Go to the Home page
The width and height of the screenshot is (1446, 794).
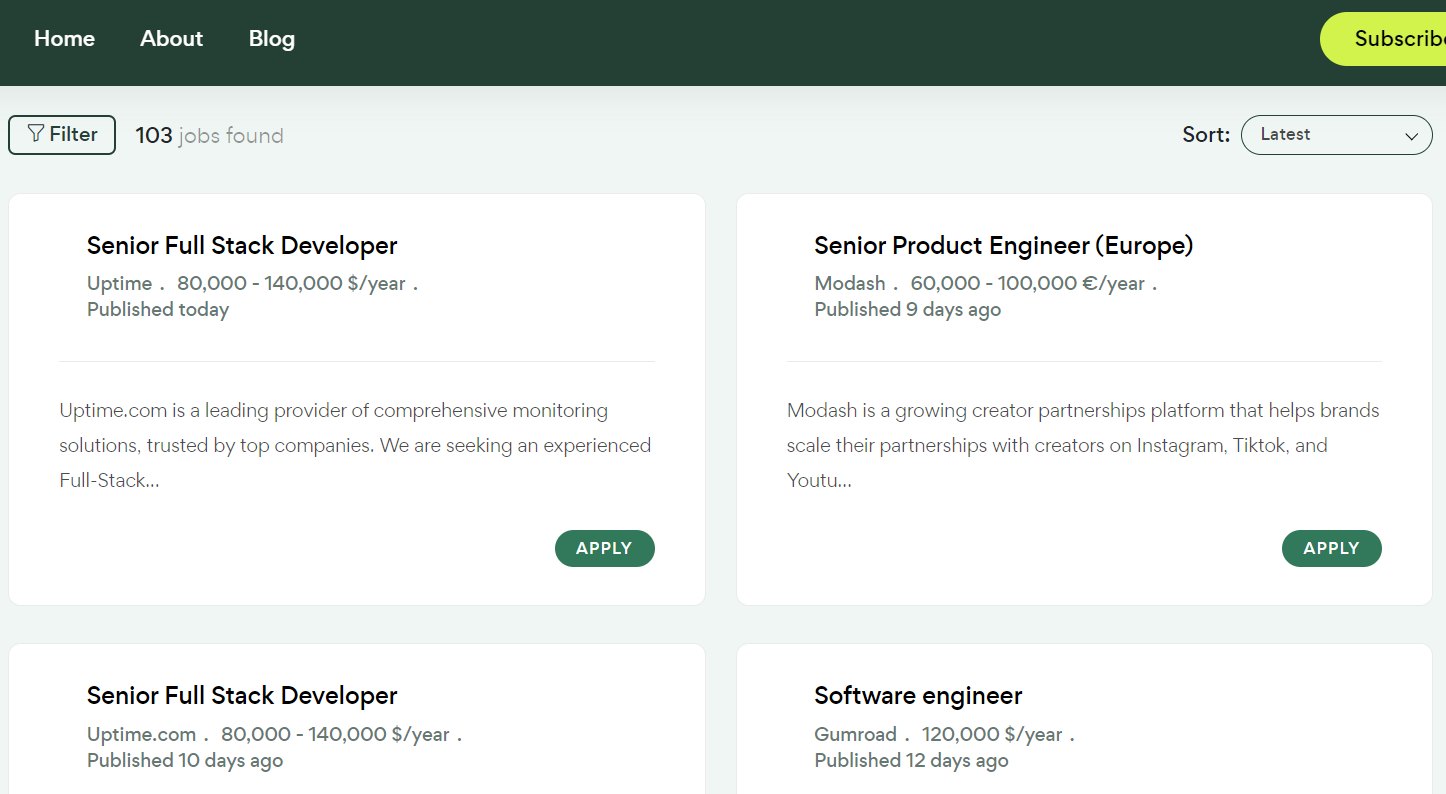64,39
